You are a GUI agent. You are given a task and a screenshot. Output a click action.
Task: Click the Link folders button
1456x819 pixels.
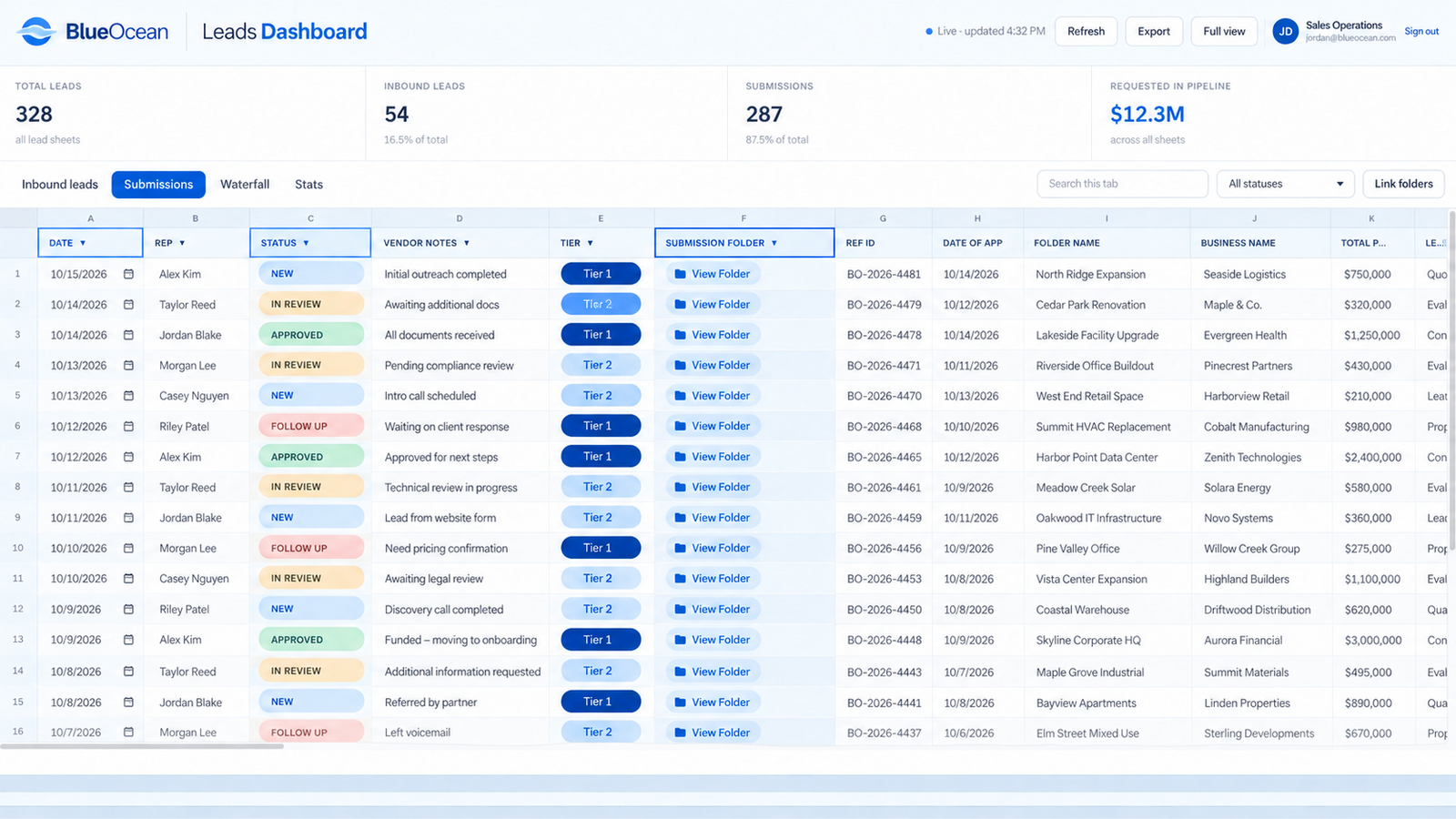pos(1403,184)
